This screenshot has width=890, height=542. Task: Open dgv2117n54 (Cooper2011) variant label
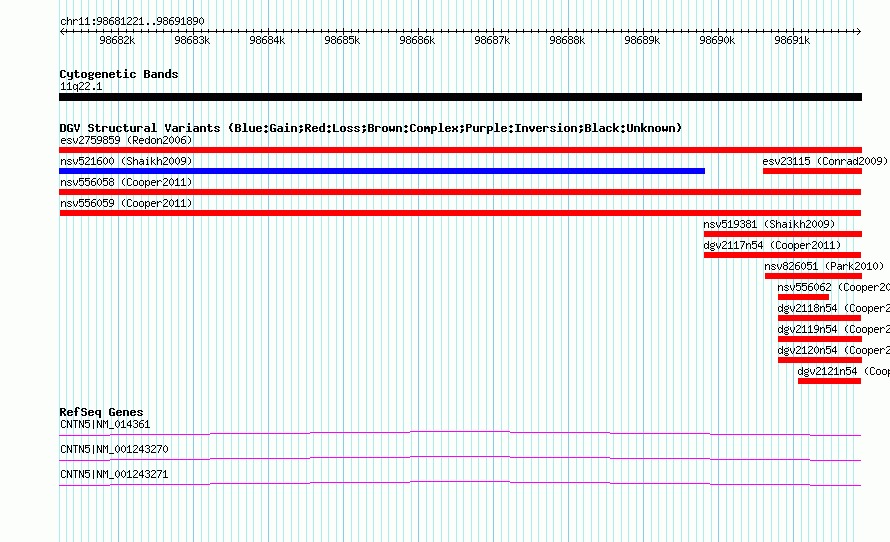tap(772, 245)
